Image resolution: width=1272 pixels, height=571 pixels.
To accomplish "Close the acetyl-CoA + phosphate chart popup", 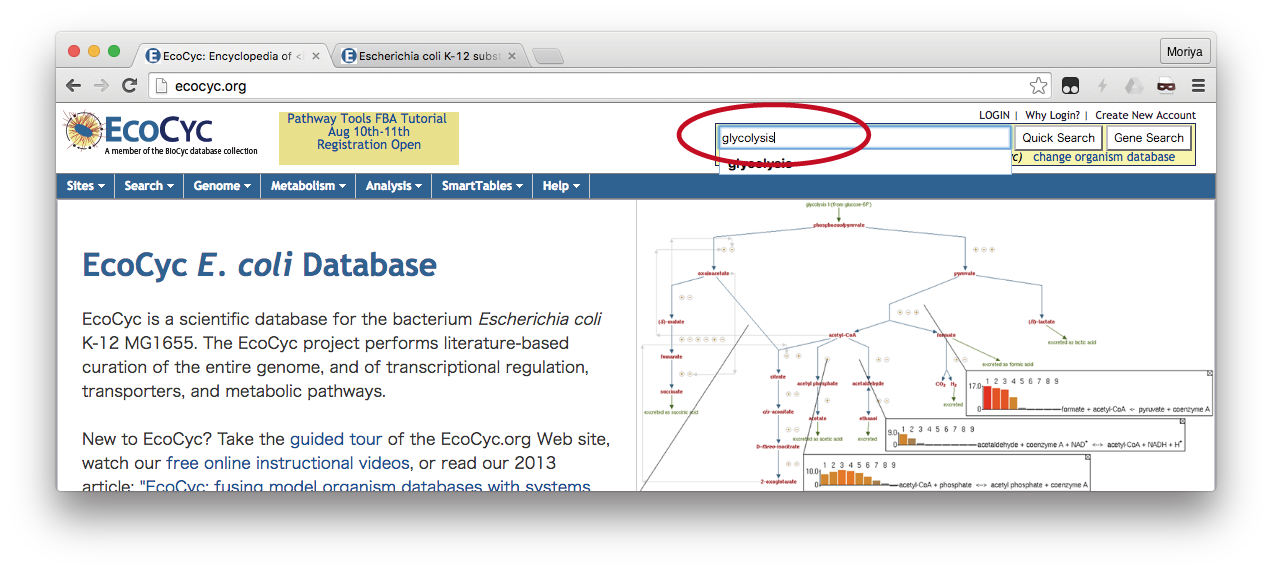I will [x=1086, y=458].
